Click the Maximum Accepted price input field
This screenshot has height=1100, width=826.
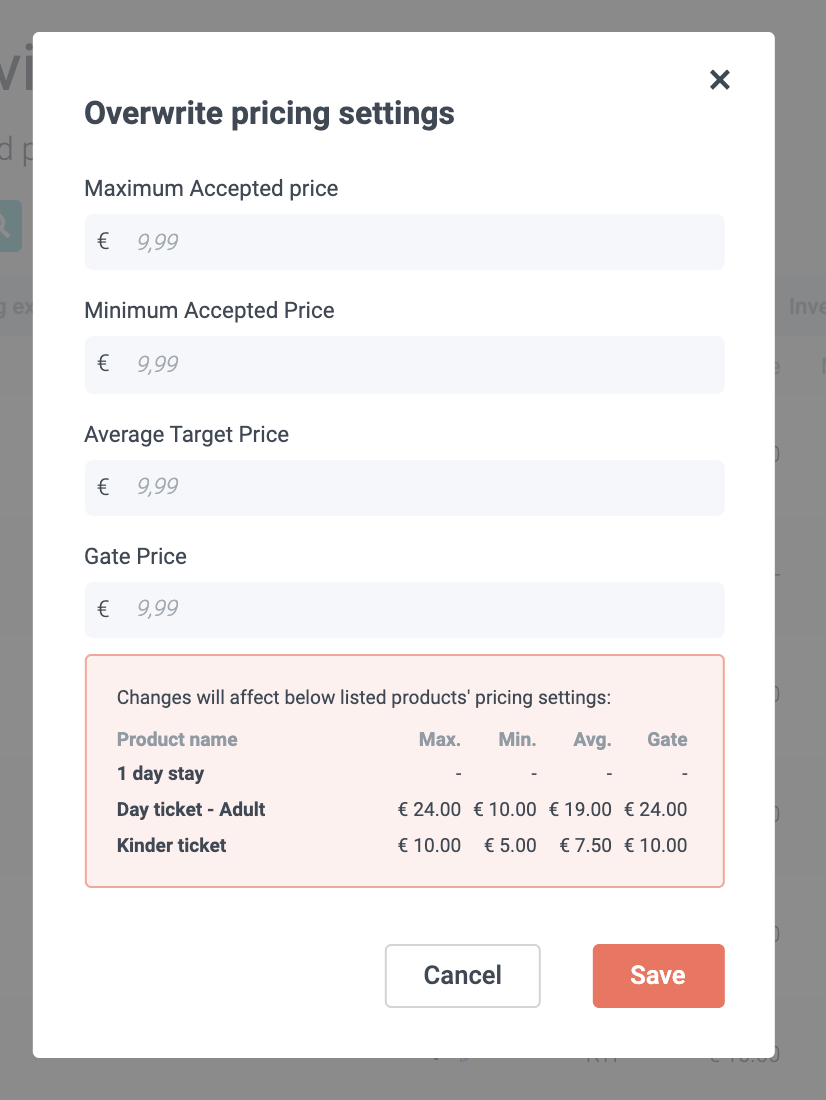(x=420, y=242)
